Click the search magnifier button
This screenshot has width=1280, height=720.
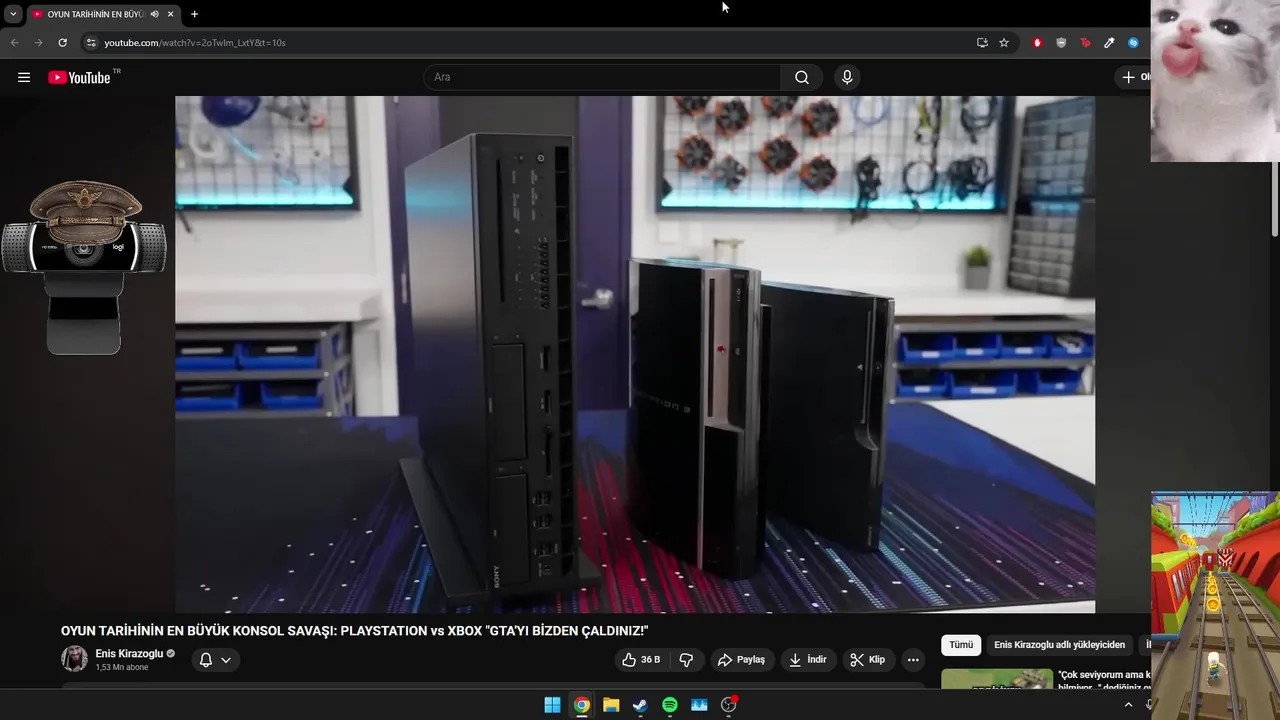802,77
